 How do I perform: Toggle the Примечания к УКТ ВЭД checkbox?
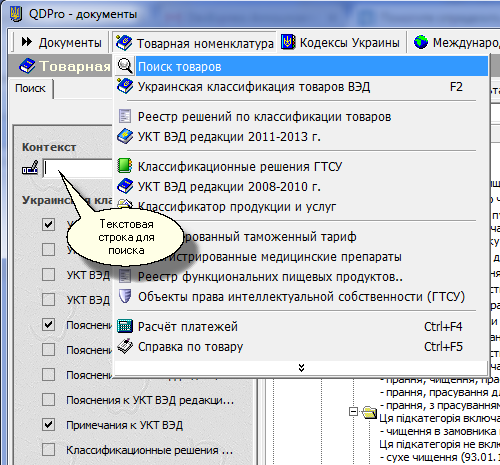pyautogui.click(x=49, y=425)
